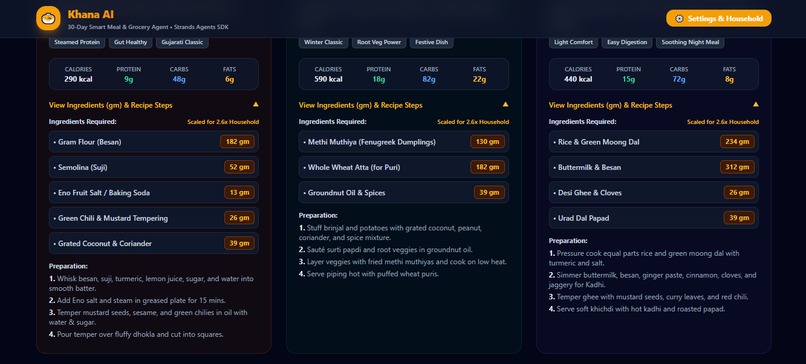Click the Buttermilk & Besan row
This screenshot has height=364, width=806.
coord(653,167)
